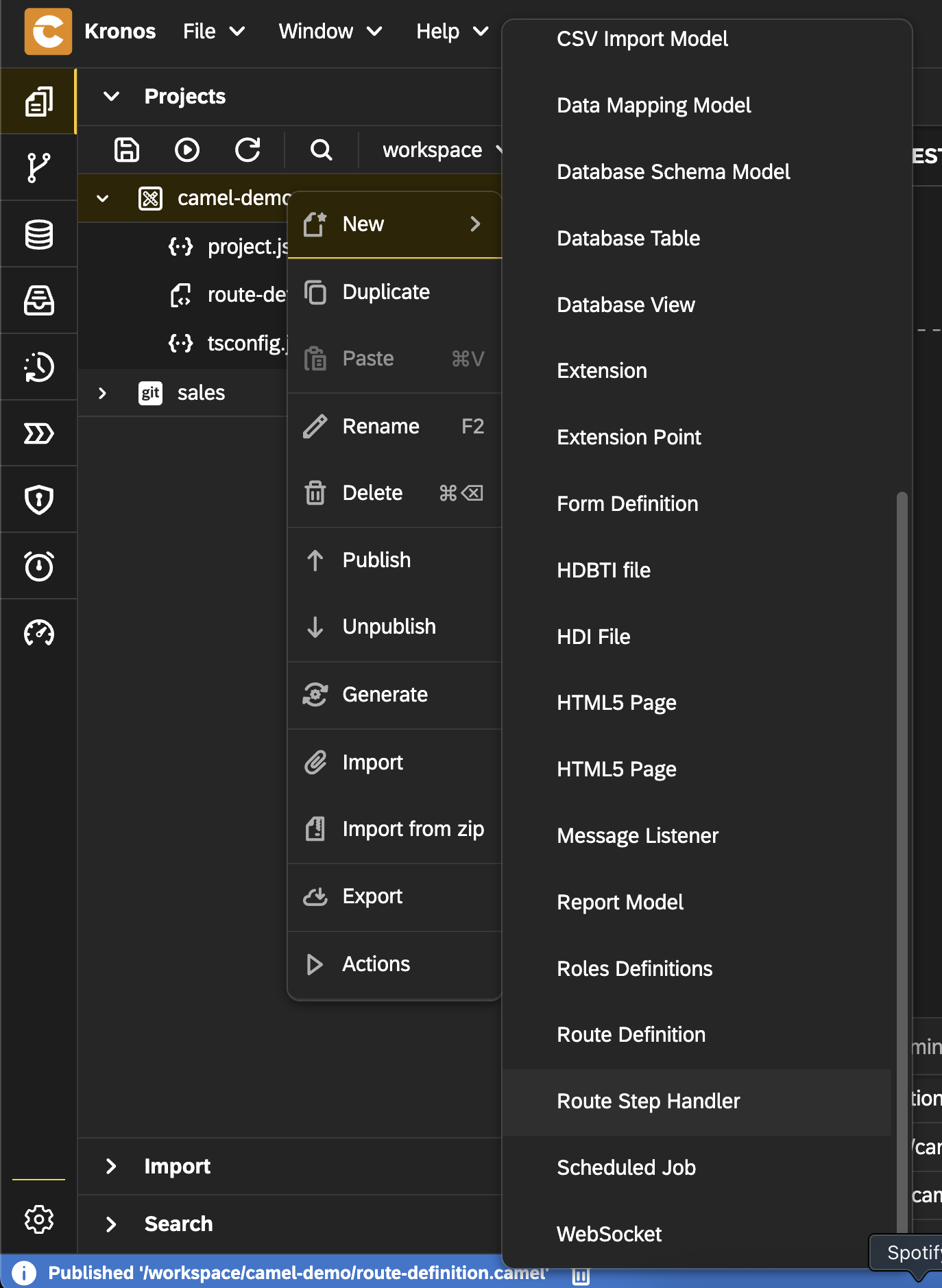Expand the Search panel section
The width and height of the screenshot is (942, 1288).
coord(111,1224)
